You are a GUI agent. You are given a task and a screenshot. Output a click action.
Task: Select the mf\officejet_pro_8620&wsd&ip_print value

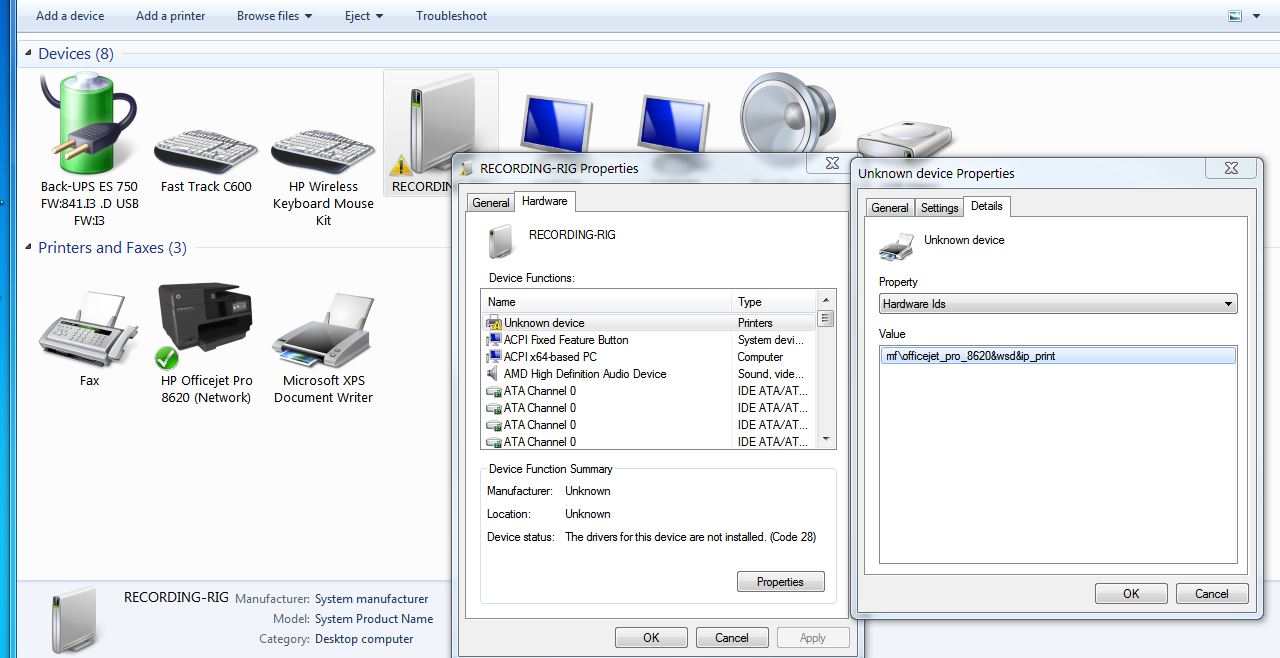point(1059,356)
